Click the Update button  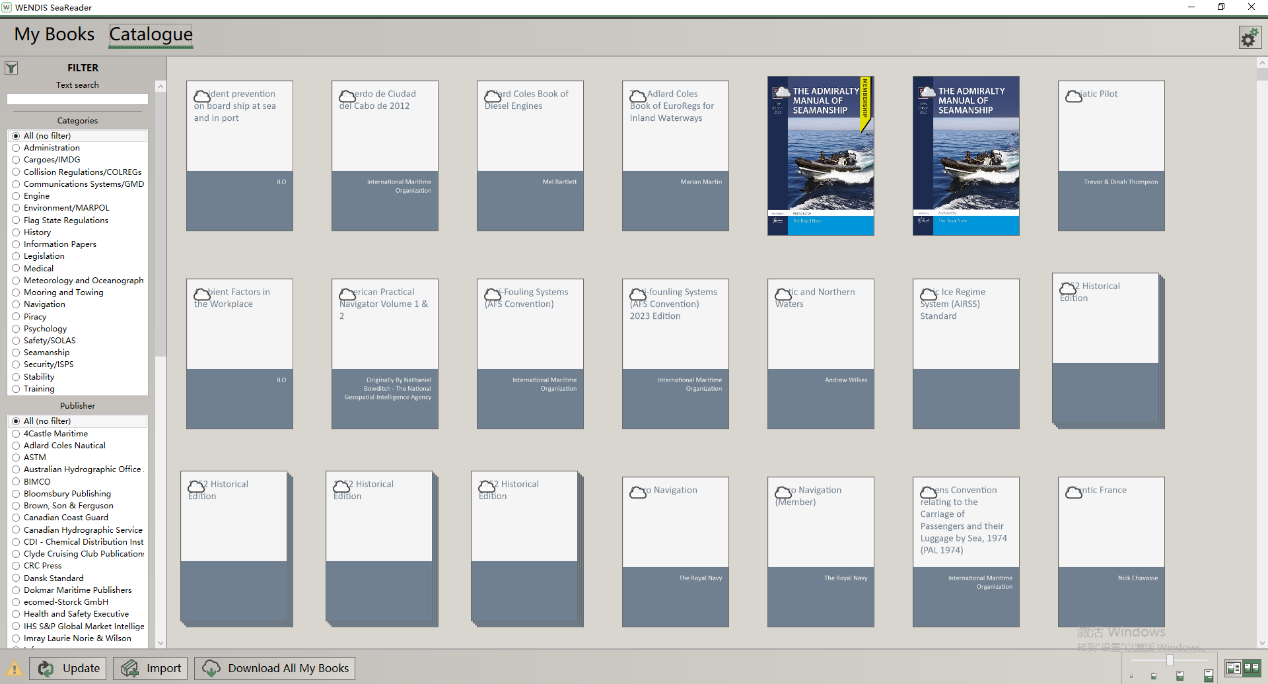[69, 668]
